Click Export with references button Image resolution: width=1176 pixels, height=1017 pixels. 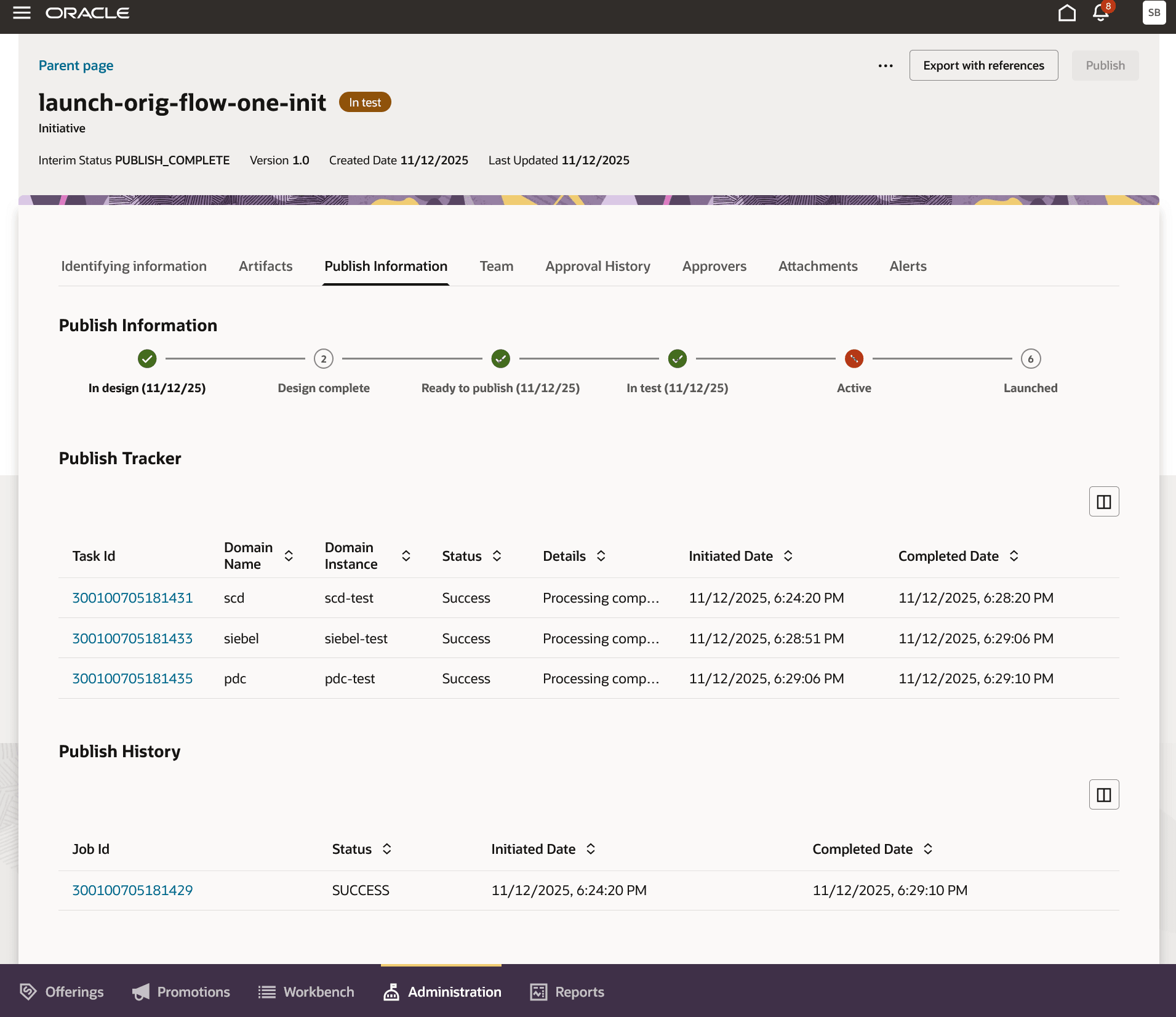983,65
